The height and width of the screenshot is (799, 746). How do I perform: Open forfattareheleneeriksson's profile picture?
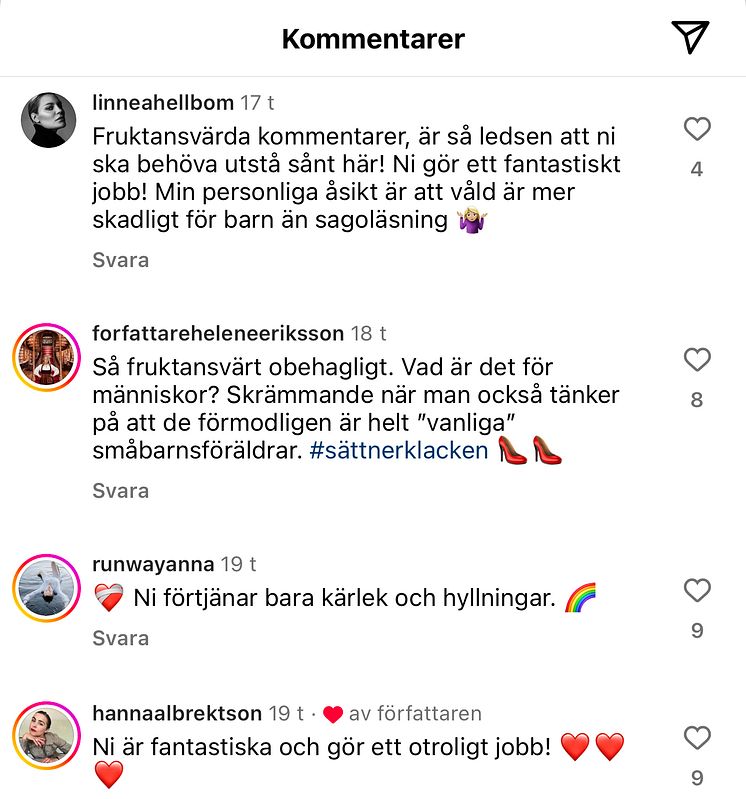pyautogui.click(x=46, y=357)
